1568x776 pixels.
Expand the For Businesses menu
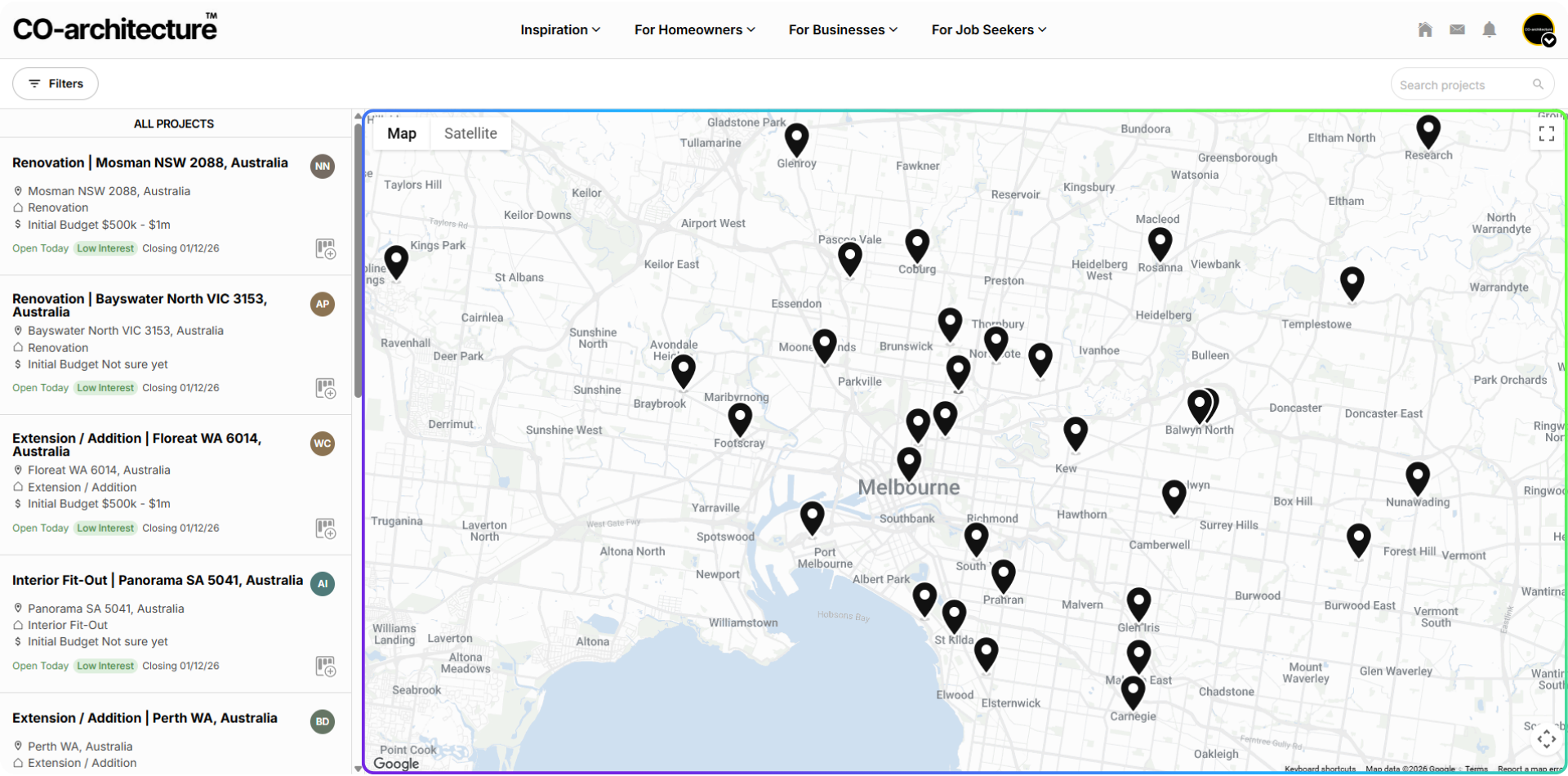tap(843, 29)
